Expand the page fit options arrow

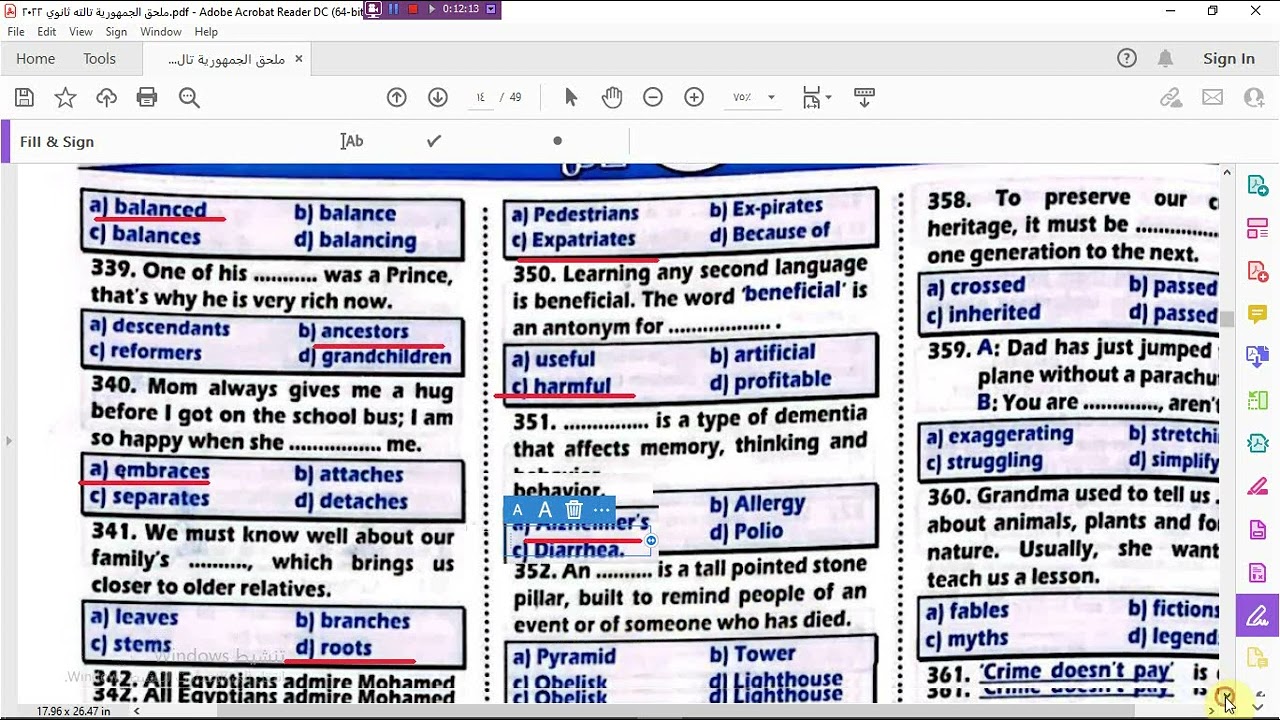(x=828, y=97)
